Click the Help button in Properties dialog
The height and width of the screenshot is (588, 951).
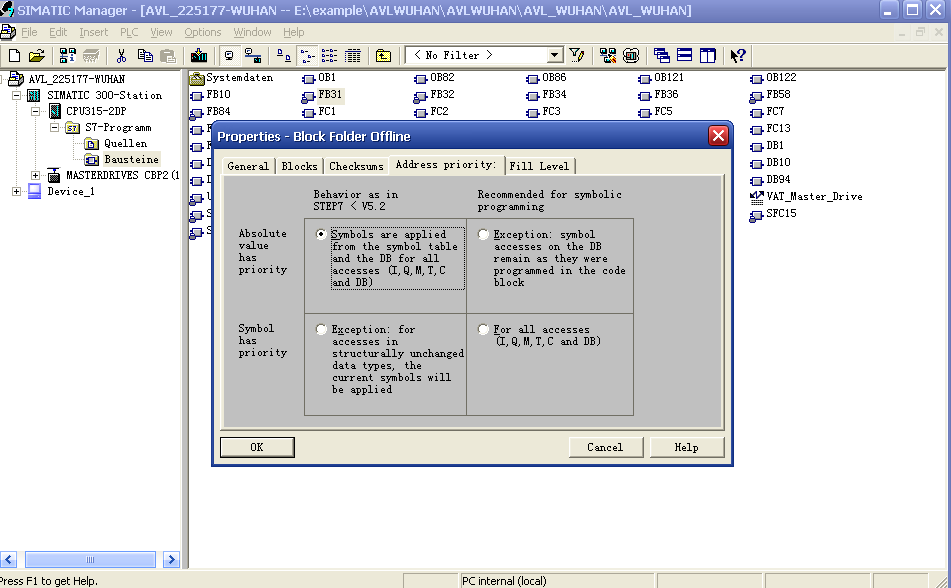pyautogui.click(x=687, y=447)
